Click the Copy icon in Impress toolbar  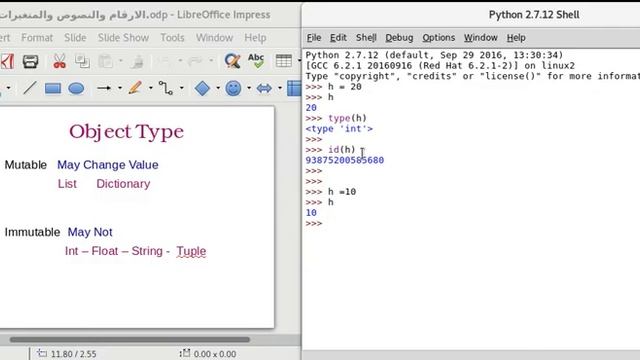click(82, 61)
